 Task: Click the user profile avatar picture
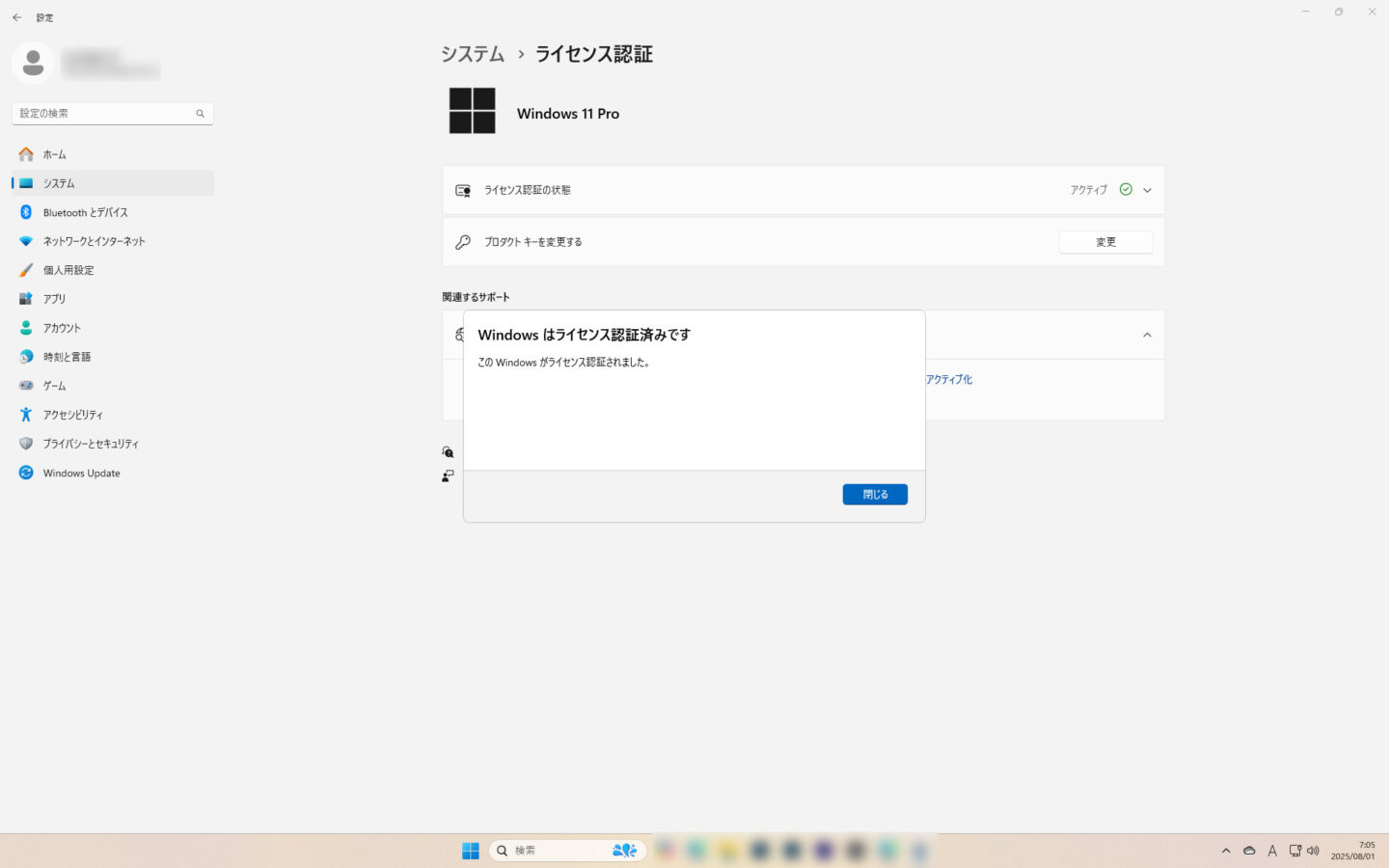tap(33, 64)
